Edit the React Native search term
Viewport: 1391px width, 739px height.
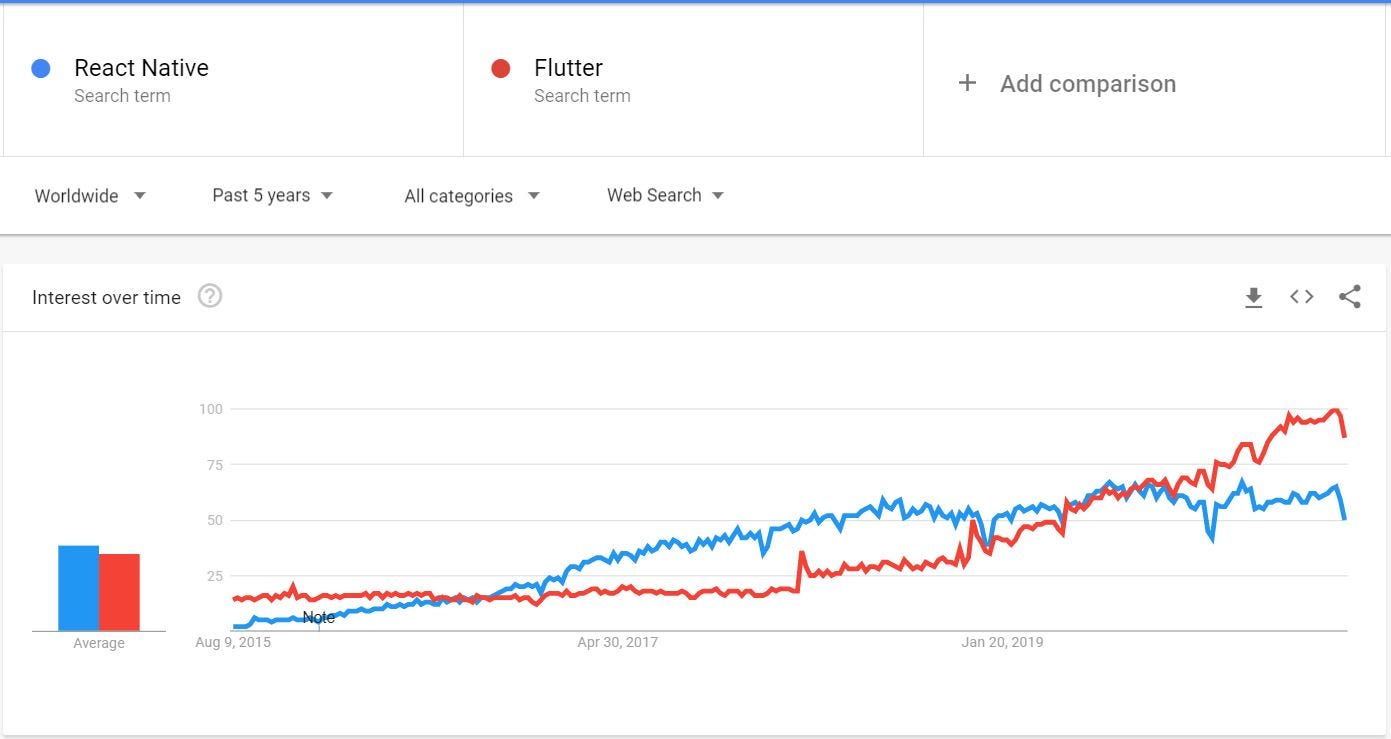coord(141,68)
